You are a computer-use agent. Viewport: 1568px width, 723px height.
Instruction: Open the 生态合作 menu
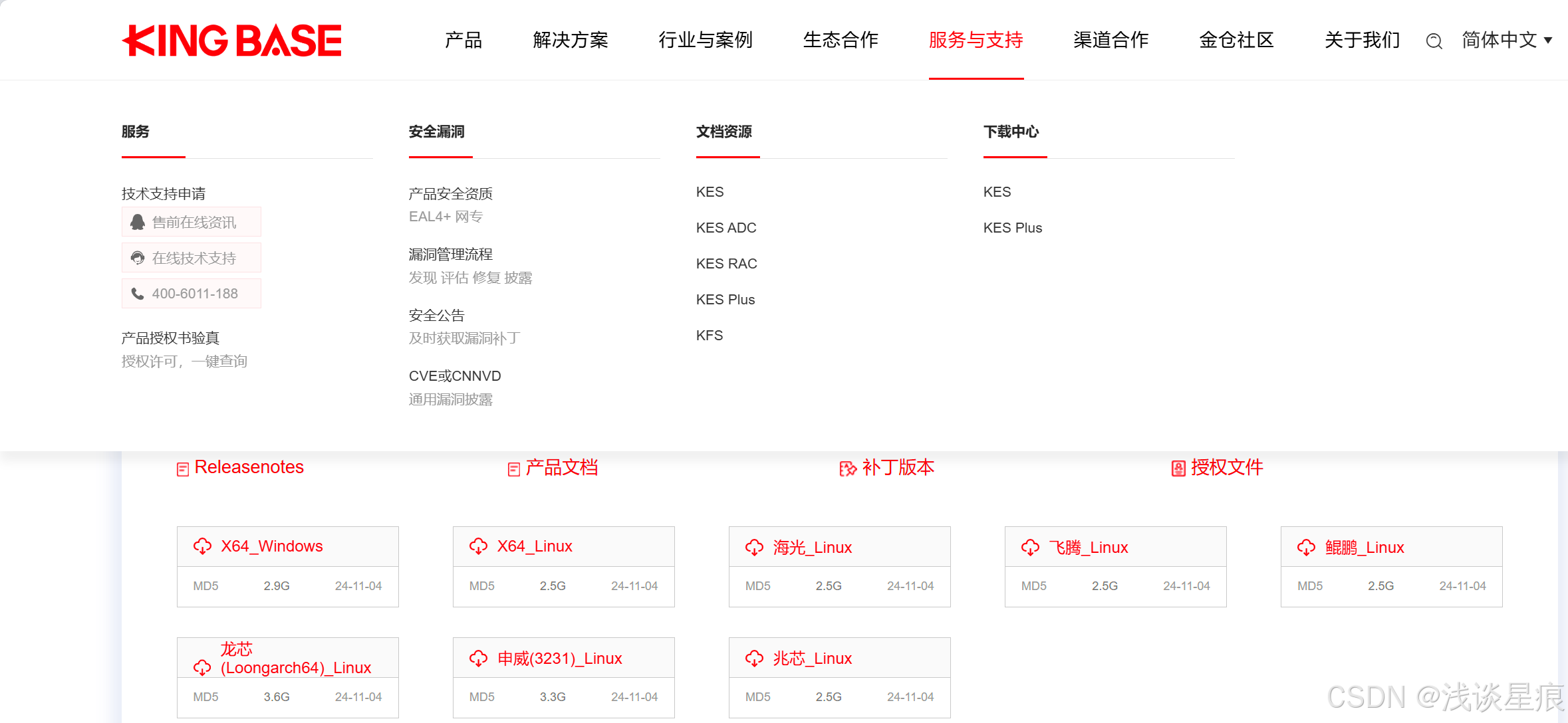(x=841, y=40)
